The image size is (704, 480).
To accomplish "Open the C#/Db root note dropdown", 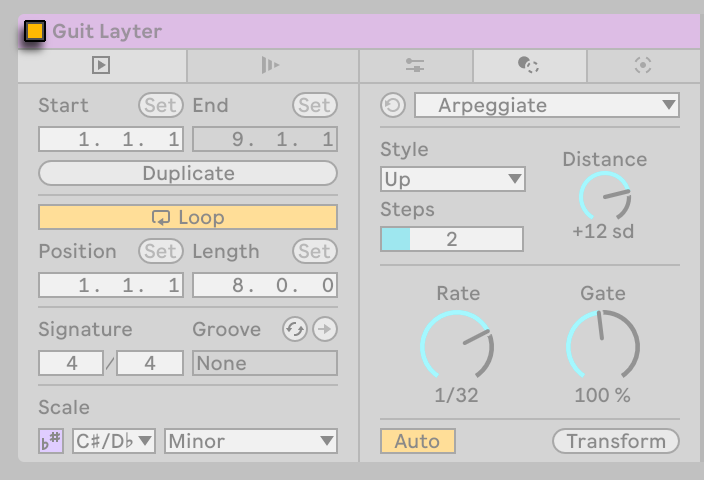I will (114, 441).
